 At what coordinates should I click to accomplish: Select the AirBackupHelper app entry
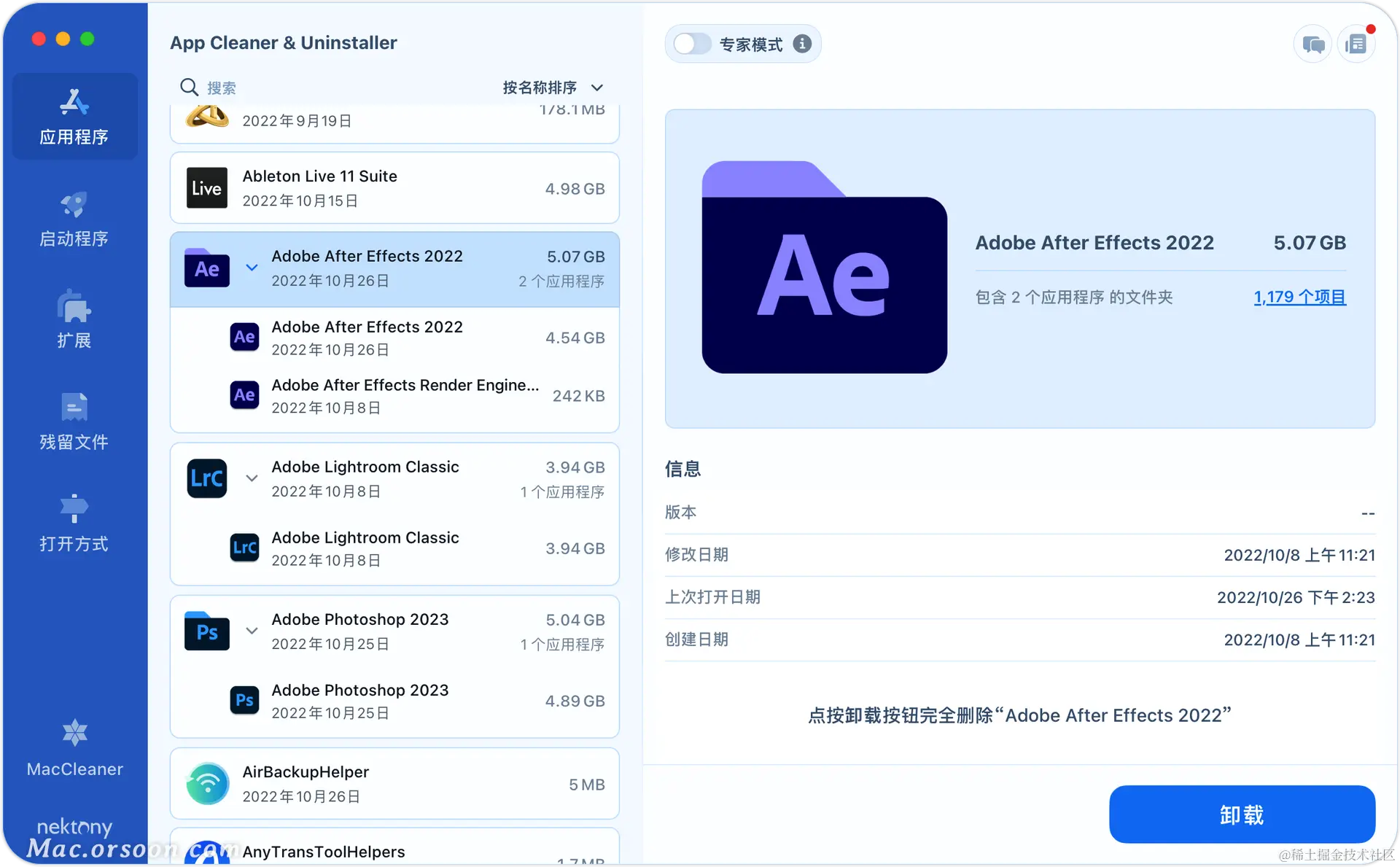click(x=394, y=784)
